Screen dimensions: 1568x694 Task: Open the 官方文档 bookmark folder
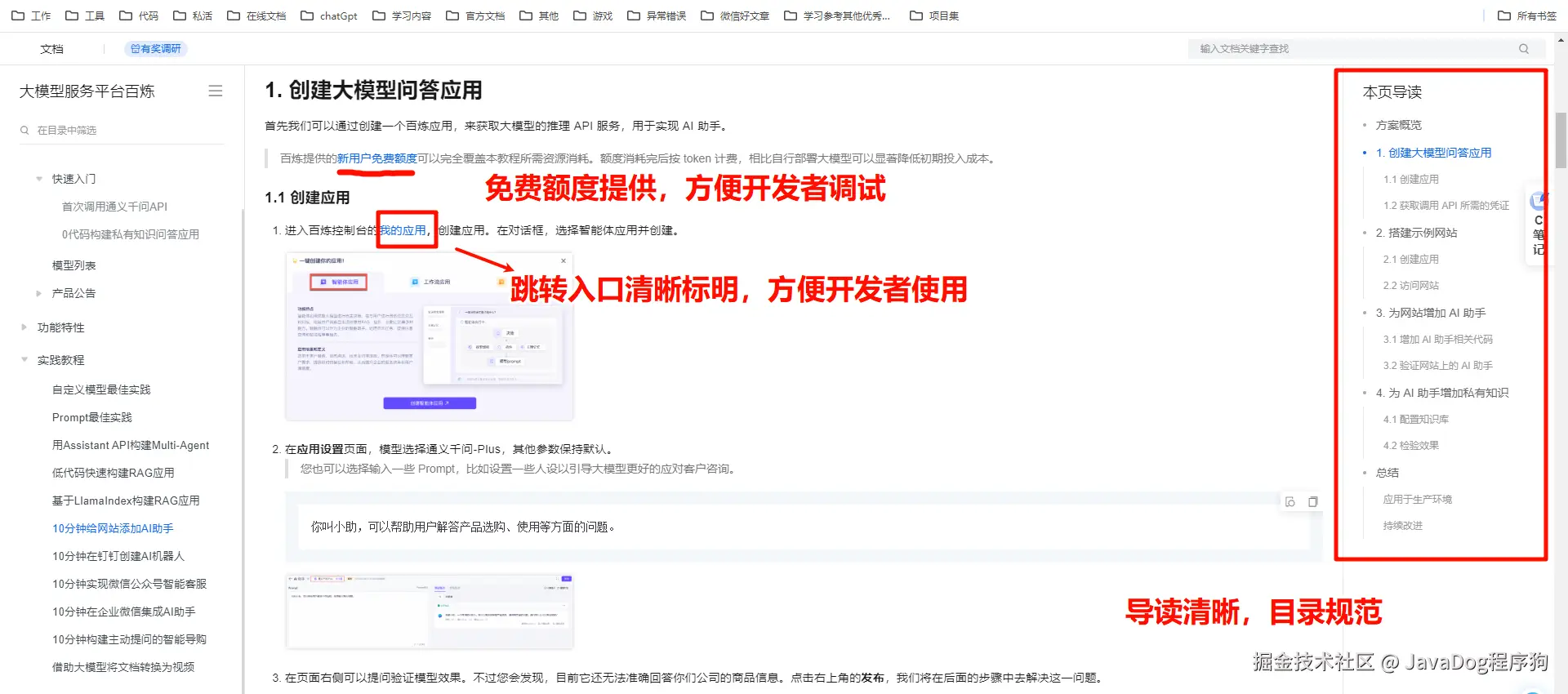coord(475,16)
